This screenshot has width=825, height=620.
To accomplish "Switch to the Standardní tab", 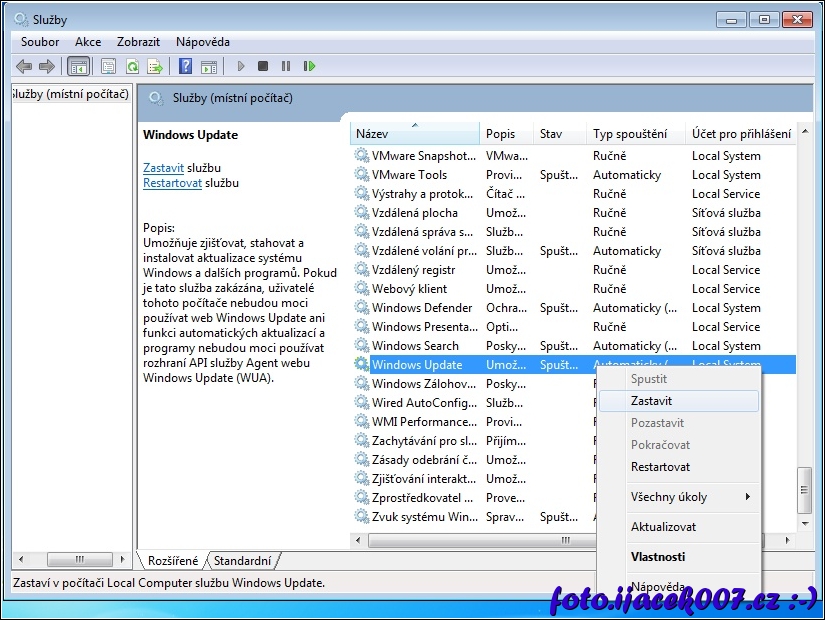I will pos(242,561).
